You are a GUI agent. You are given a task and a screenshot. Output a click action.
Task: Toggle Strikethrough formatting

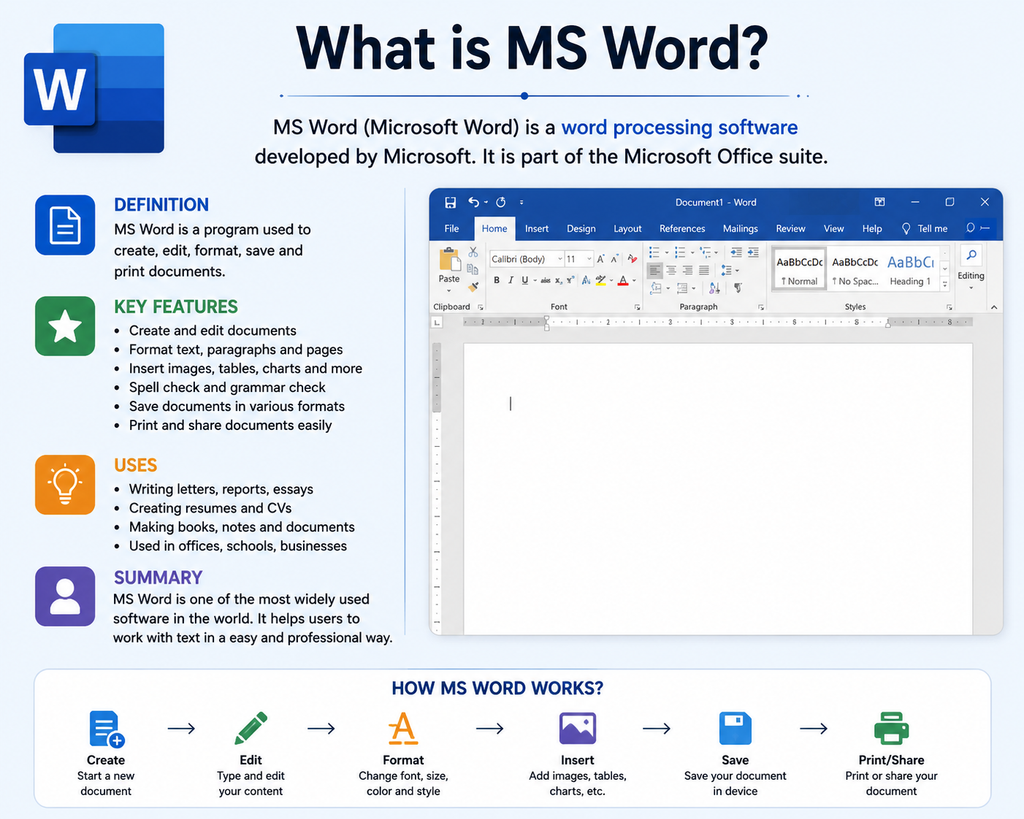click(545, 280)
